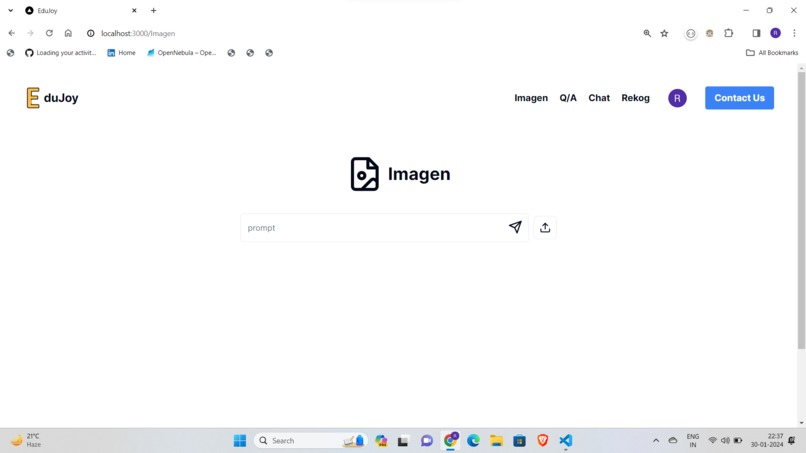Open Brave browser from taskbar
The height and width of the screenshot is (453, 806).
click(542, 441)
